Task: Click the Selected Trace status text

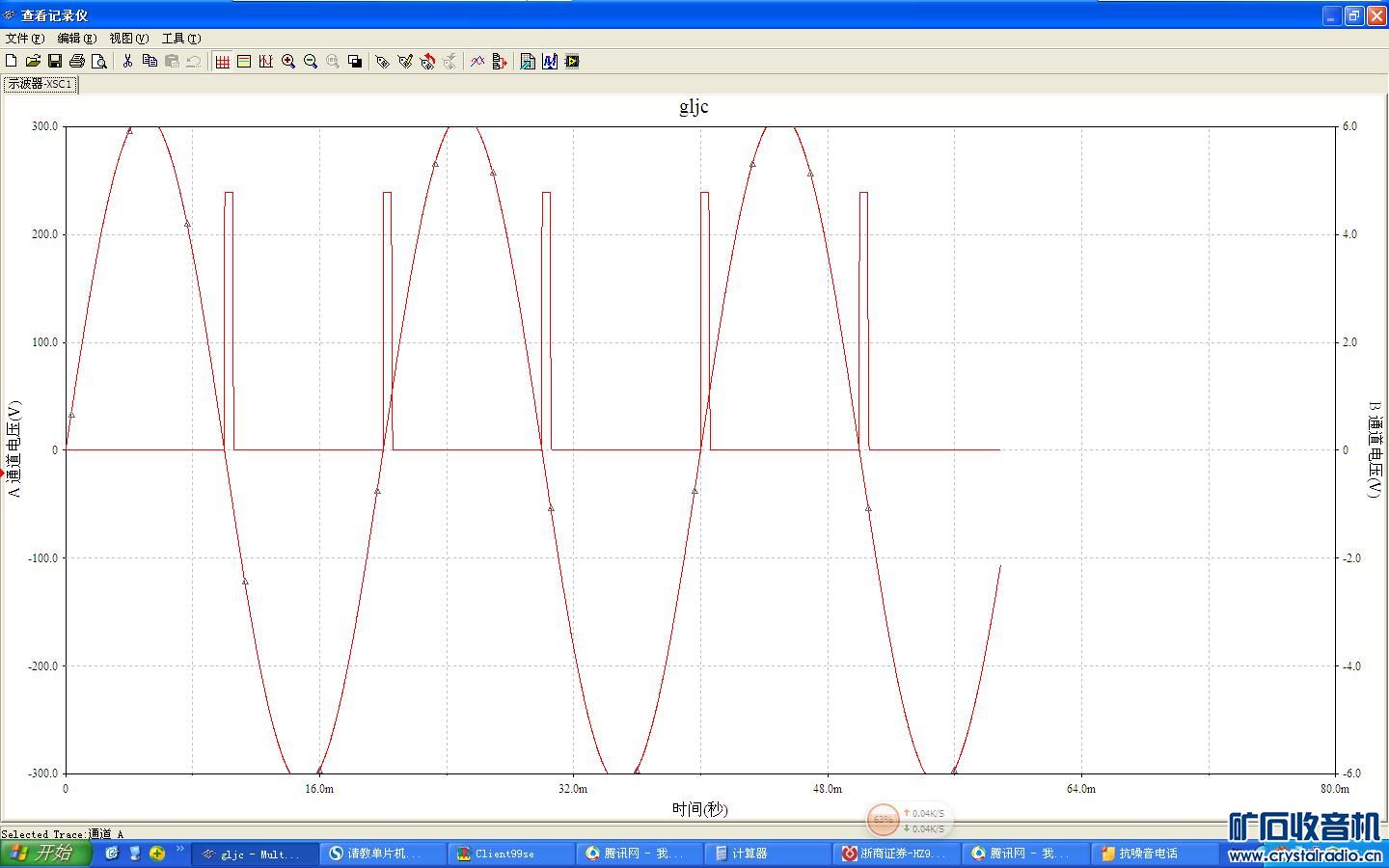Action: click(x=63, y=834)
